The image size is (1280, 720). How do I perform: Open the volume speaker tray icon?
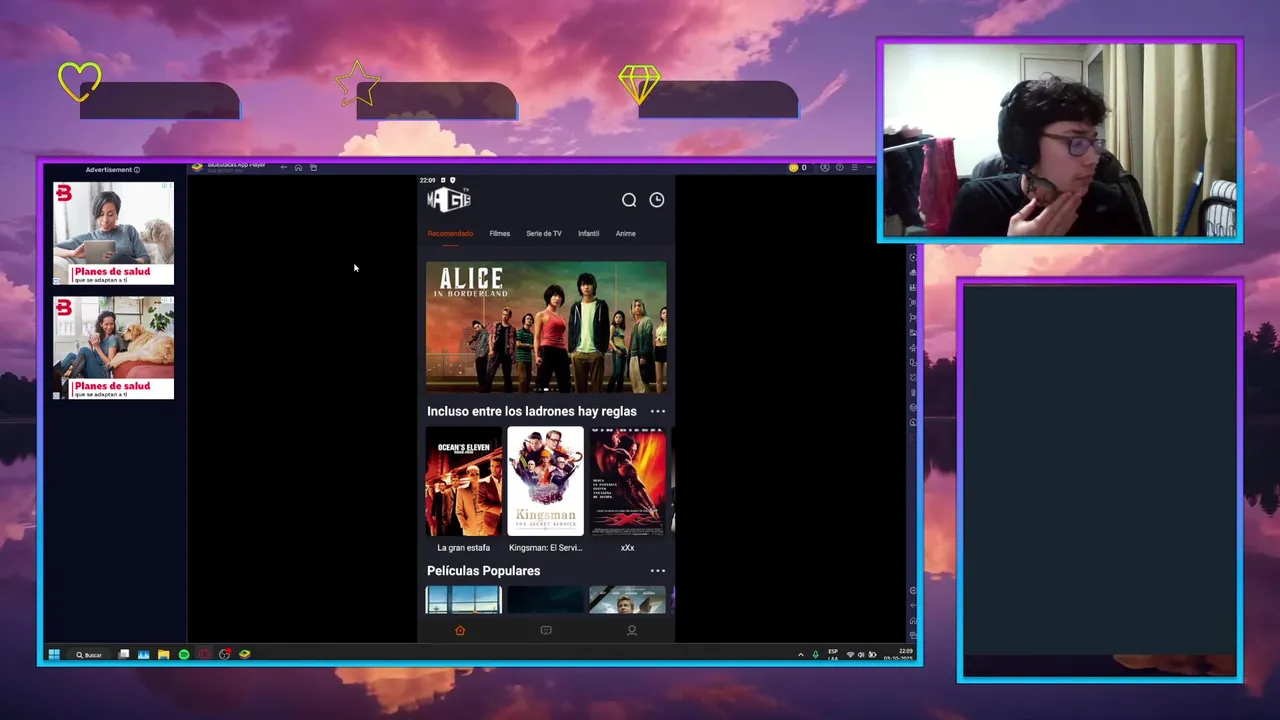(861, 654)
